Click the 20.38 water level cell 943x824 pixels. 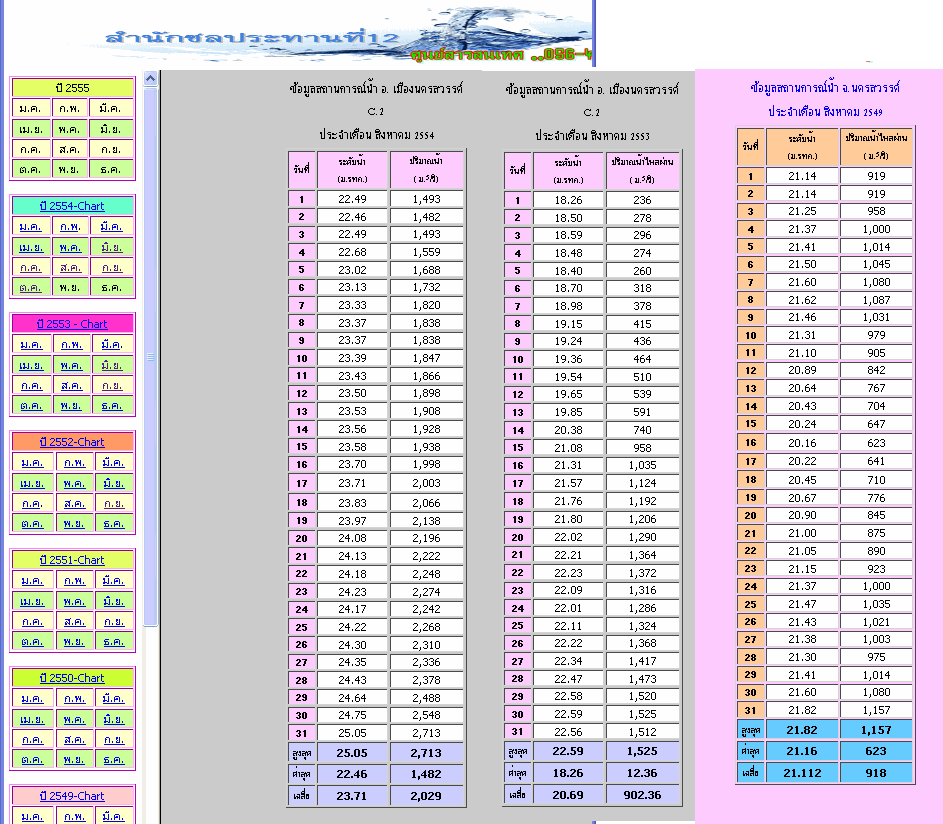[x=568, y=430]
